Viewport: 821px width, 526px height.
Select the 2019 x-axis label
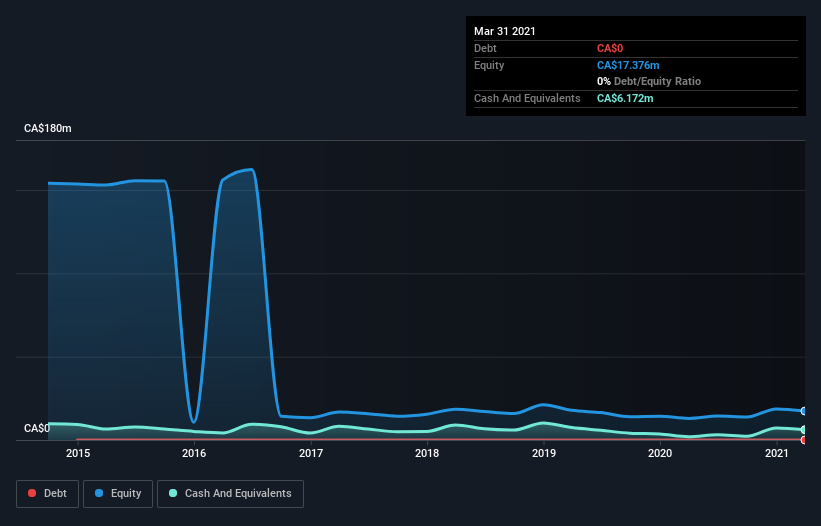[x=544, y=454]
